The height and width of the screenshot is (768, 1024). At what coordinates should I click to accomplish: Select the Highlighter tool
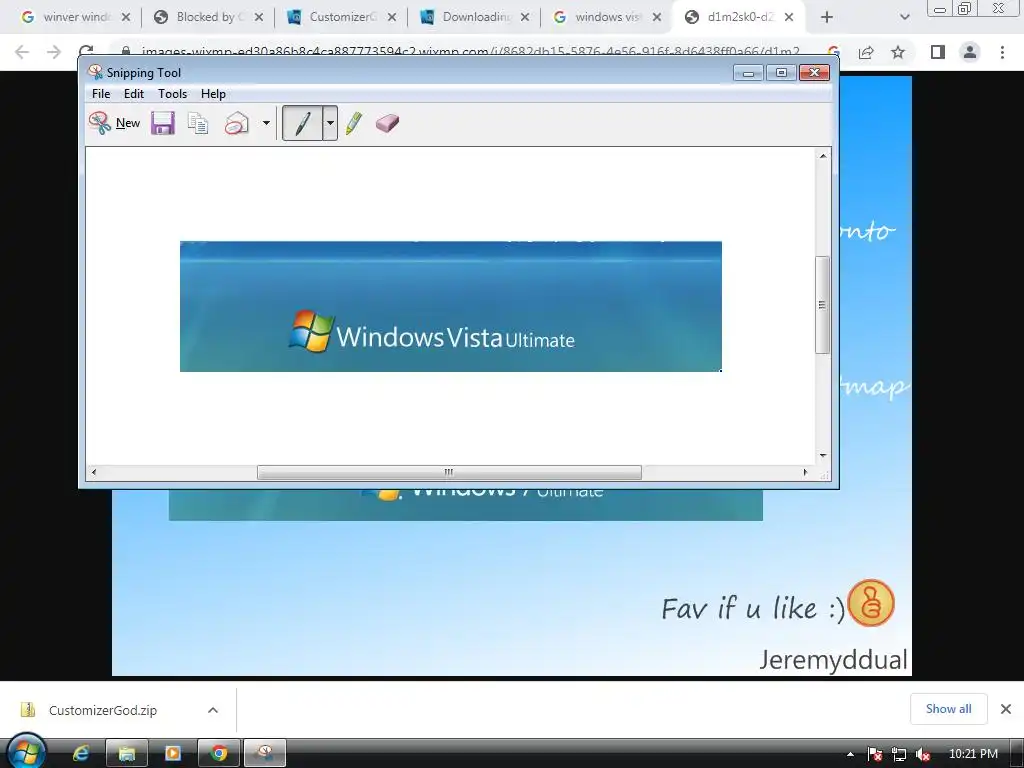coord(354,123)
